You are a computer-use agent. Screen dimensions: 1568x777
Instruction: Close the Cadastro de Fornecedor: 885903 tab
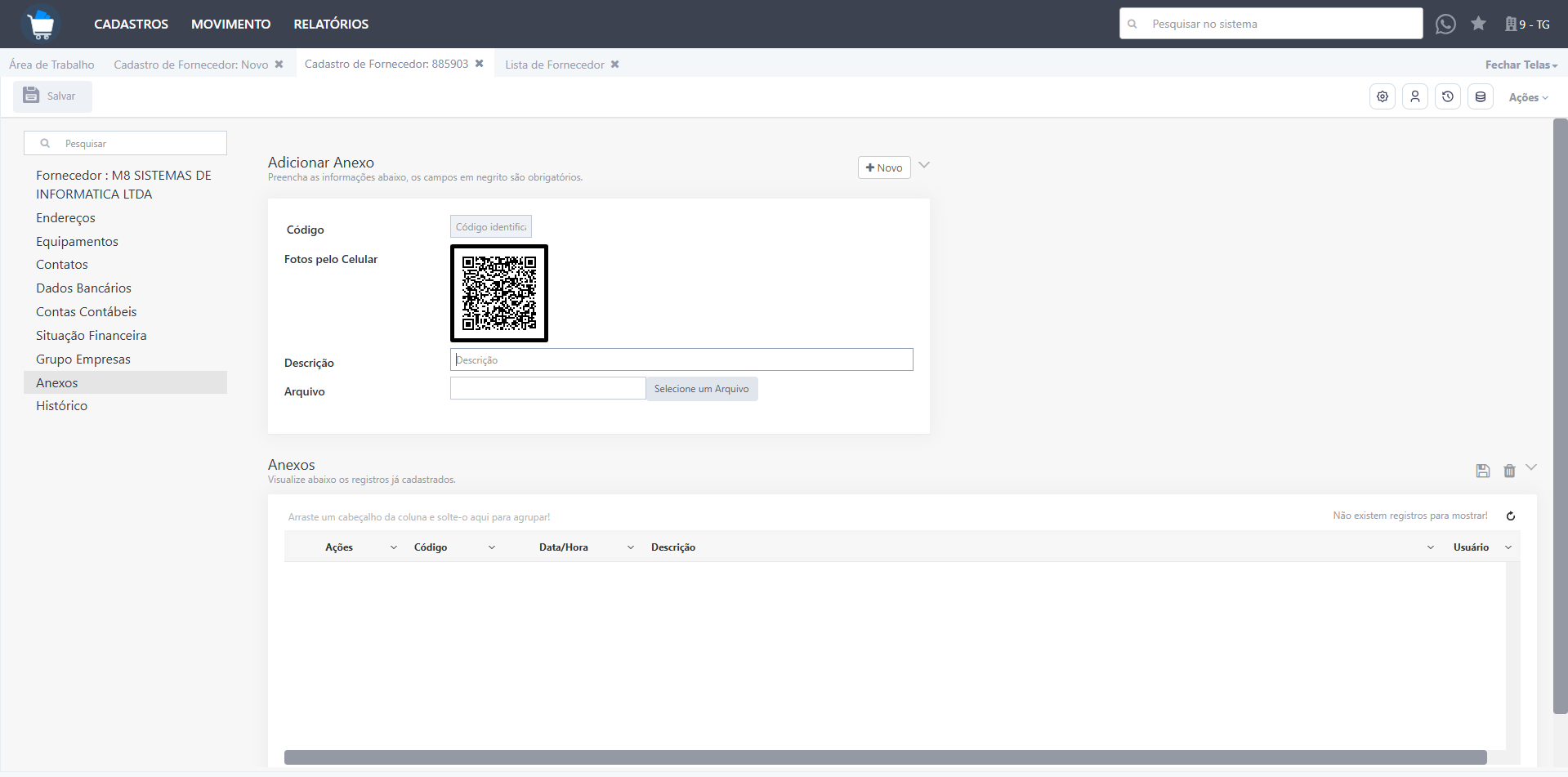click(479, 64)
